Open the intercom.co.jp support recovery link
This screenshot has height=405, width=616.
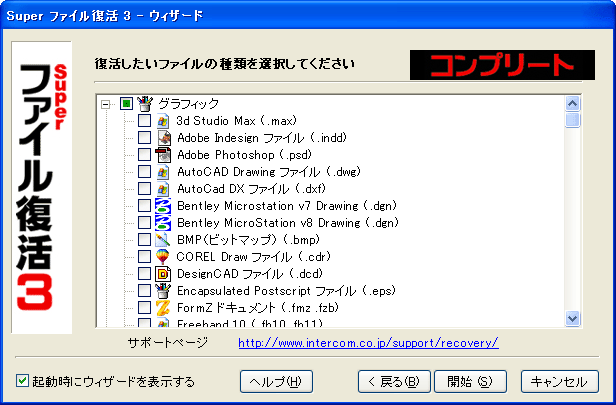[x=368, y=343]
